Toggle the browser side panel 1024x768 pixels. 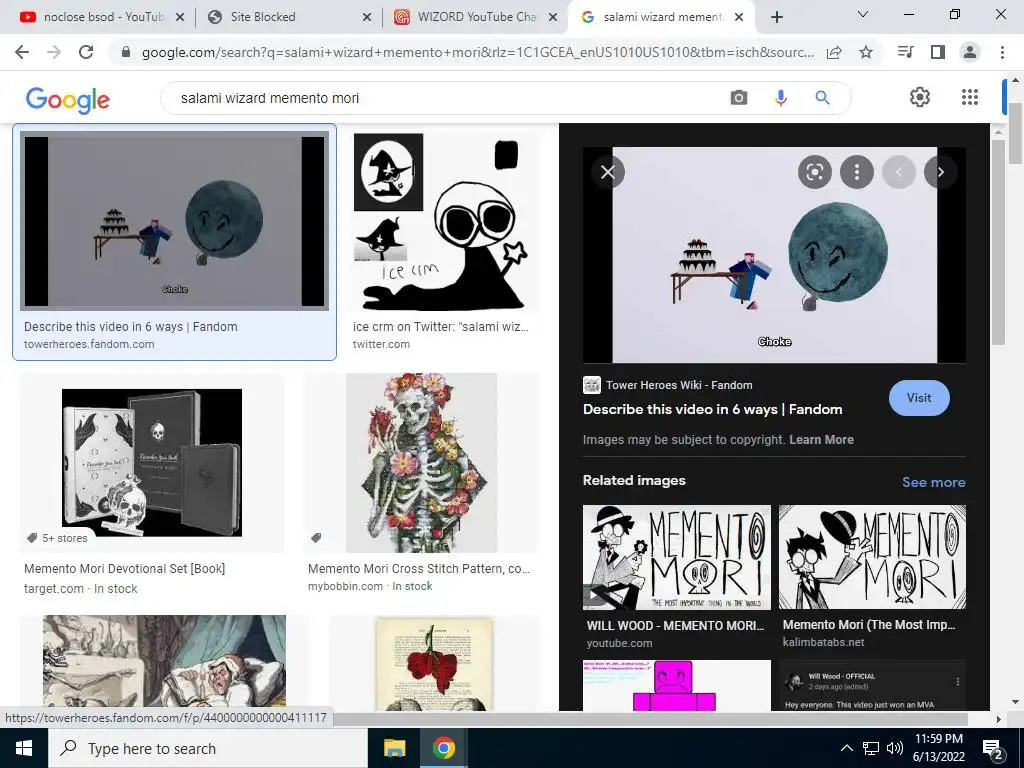(x=938, y=52)
